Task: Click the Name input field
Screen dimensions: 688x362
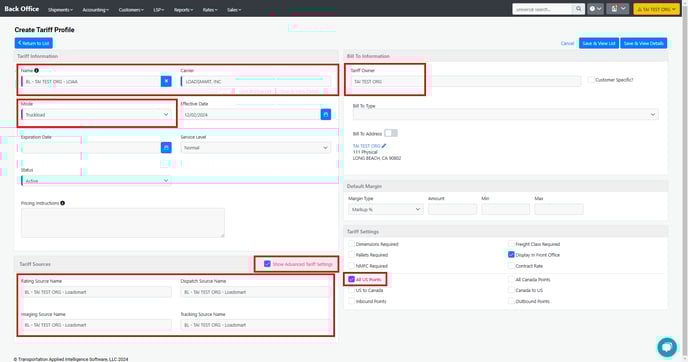Action: [x=91, y=81]
